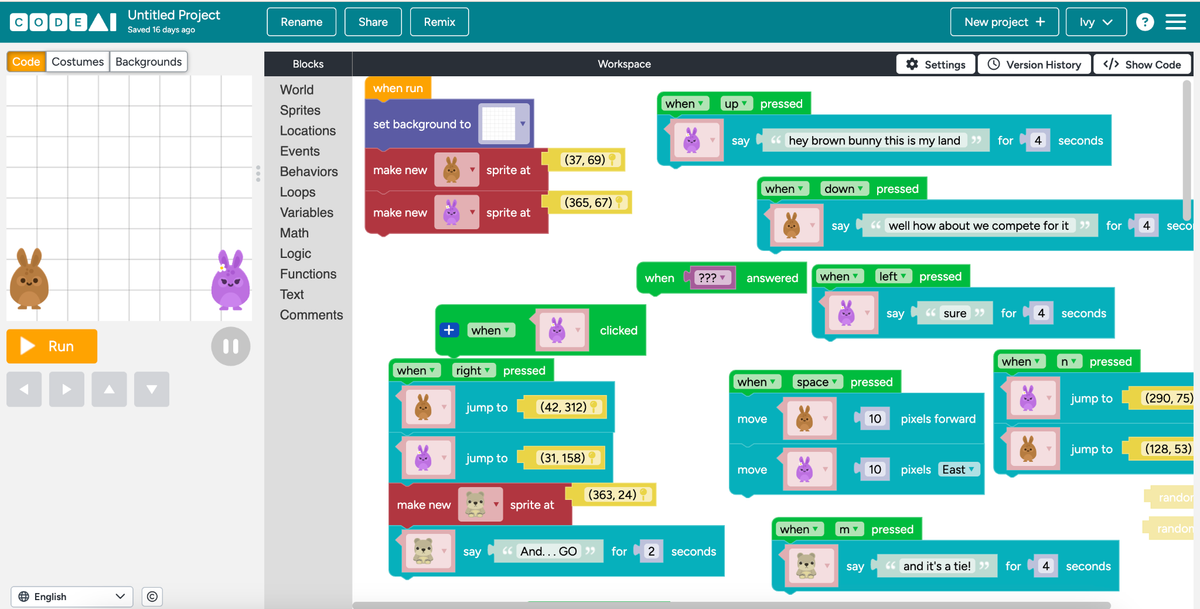Open the help question mark icon

pos(1145,22)
